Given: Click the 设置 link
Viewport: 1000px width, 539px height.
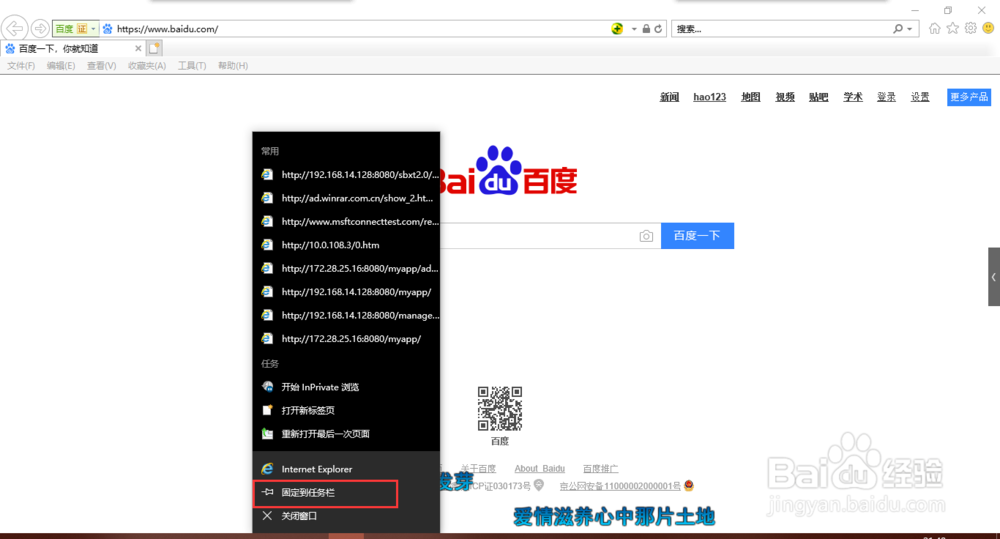Looking at the screenshot, I should [920, 97].
